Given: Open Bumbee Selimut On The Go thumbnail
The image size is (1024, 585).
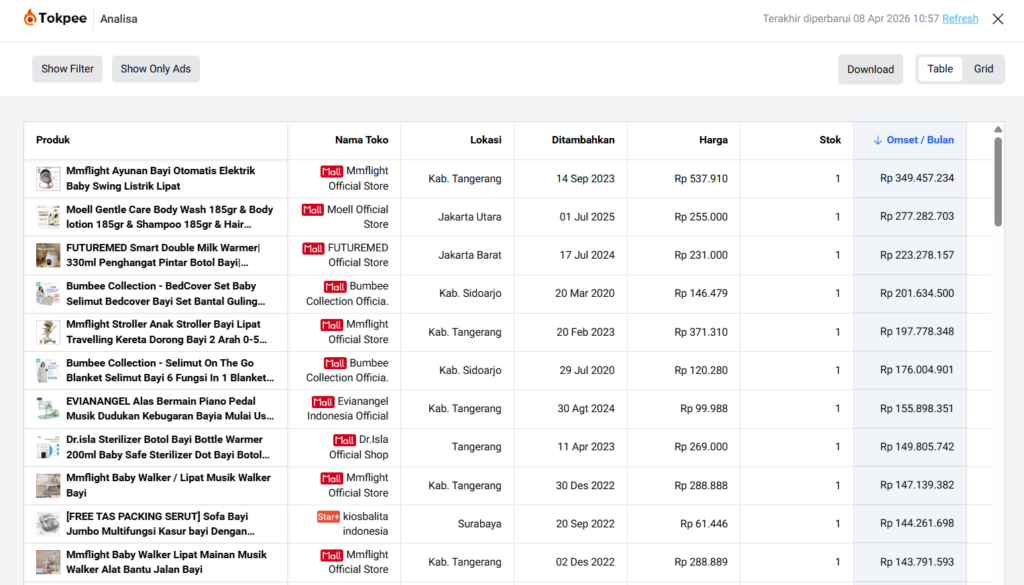Looking at the screenshot, I should (x=48, y=370).
